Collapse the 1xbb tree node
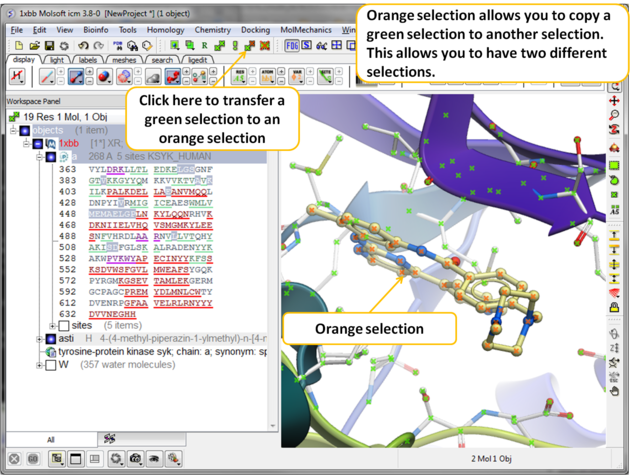 pos(27,144)
